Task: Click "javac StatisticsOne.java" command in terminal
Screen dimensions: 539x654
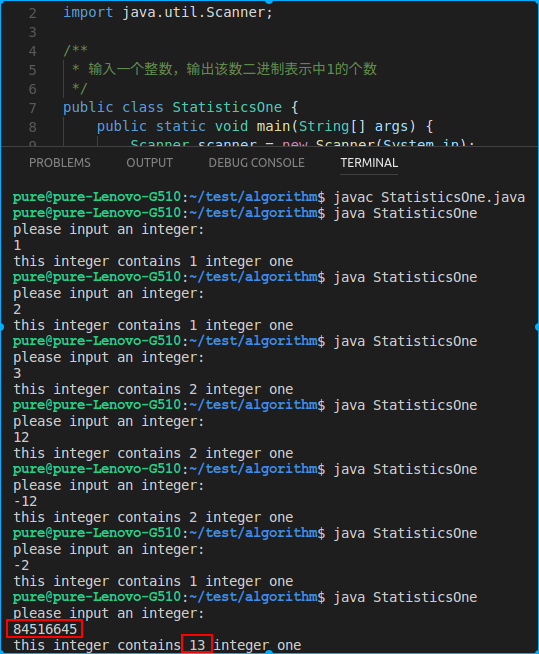Action: (429, 197)
